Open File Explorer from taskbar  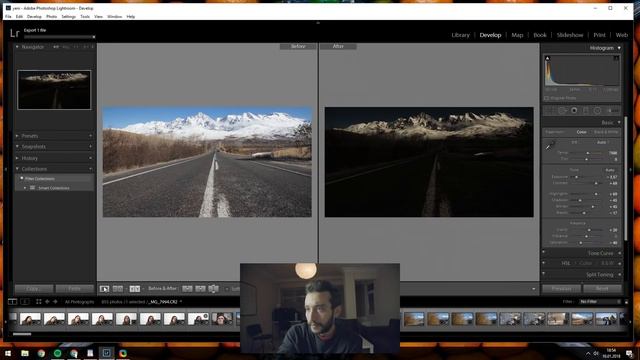[x=25, y=353]
